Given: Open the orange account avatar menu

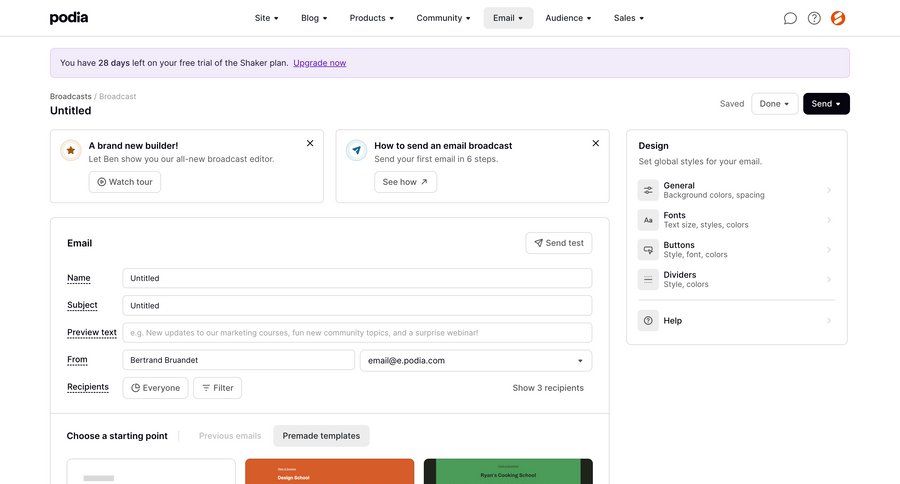Looking at the screenshot, I should pos(838,18).
